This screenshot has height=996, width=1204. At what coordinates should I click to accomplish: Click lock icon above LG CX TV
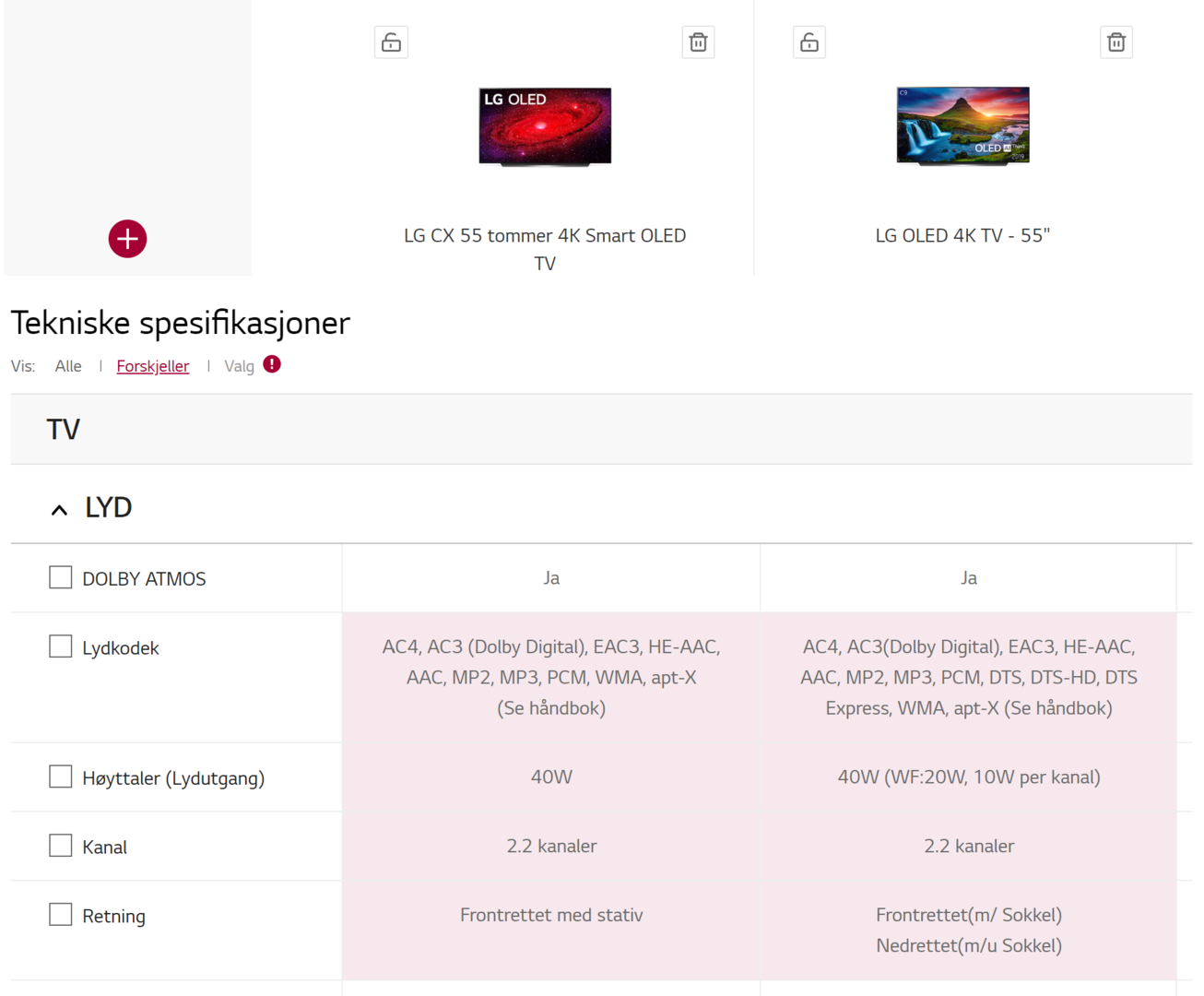coord(391,42)
